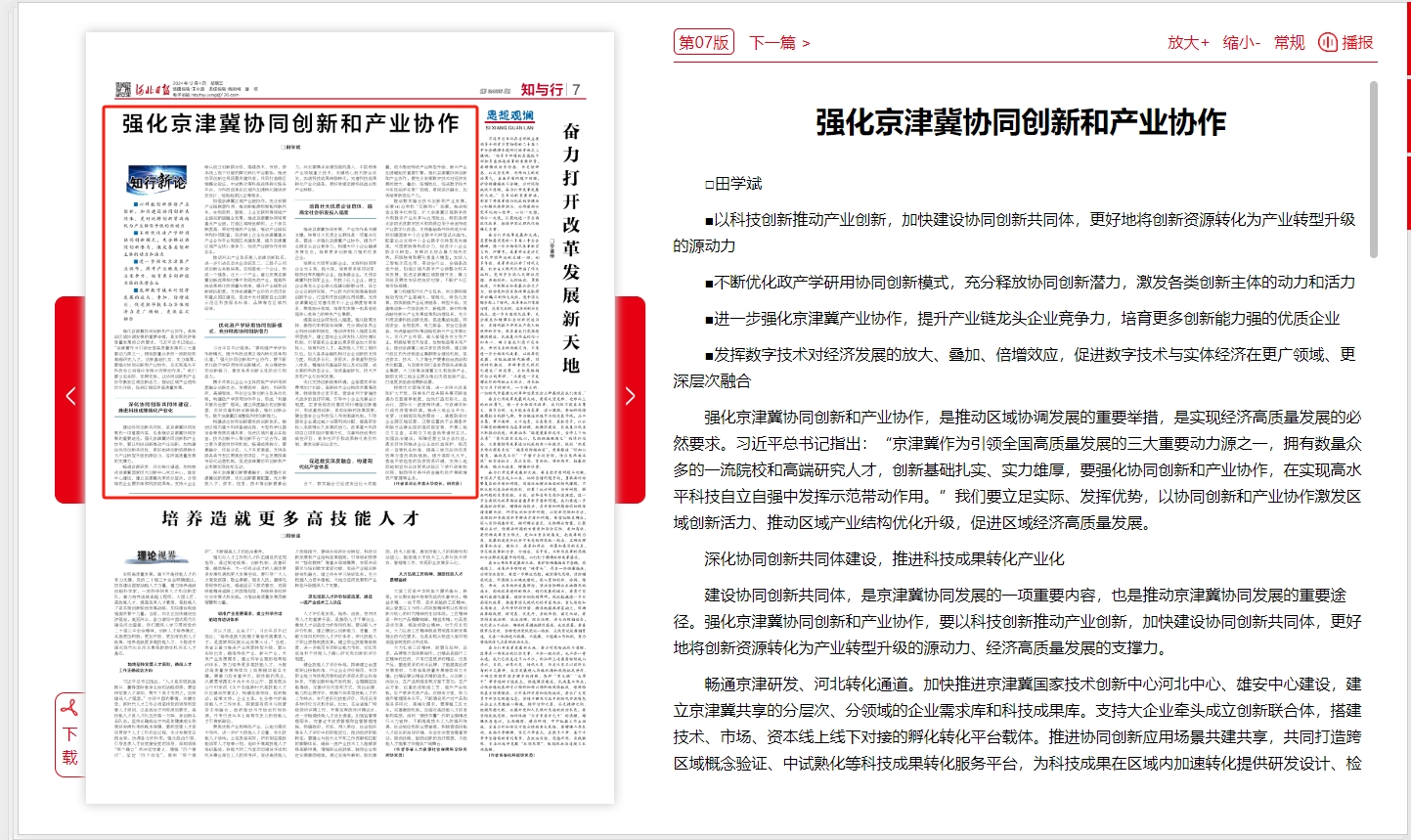1411x840 pixels.
Task: Shrink text with 缩小-
Action: (1241, 42)
